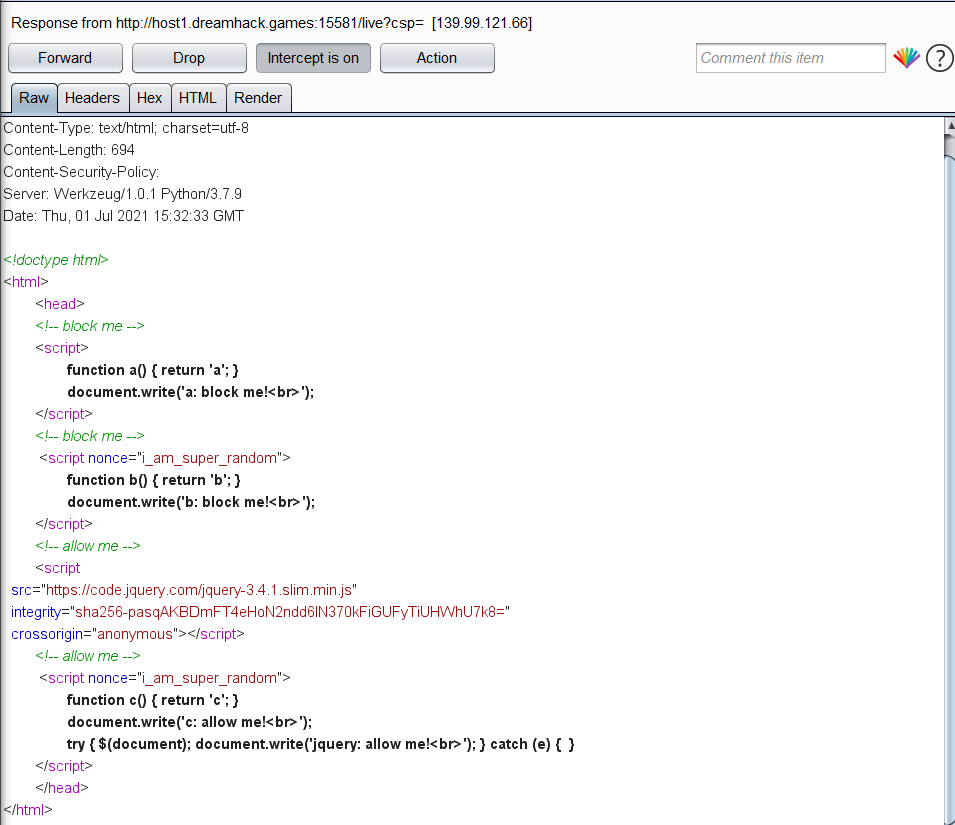
Task: Click the function c() line
Action: (x=153, y=700)
